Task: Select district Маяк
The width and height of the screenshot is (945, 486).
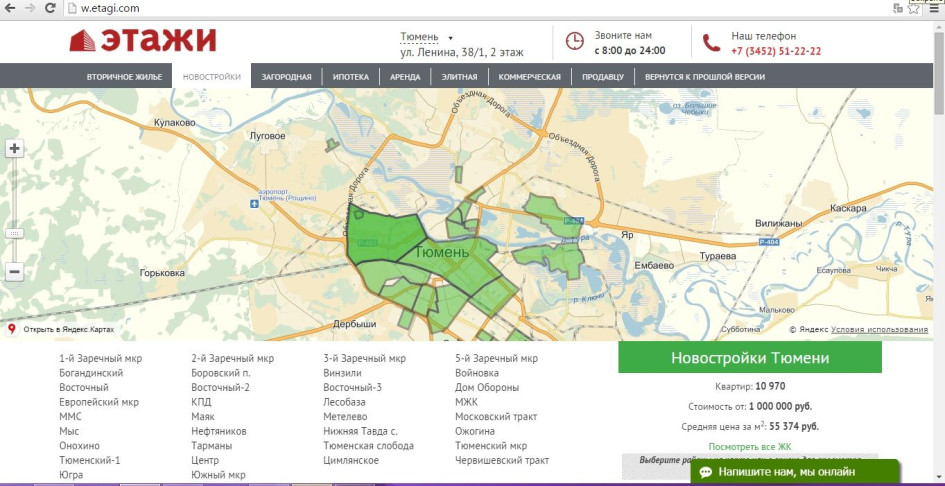Action: tap(202, 417)
